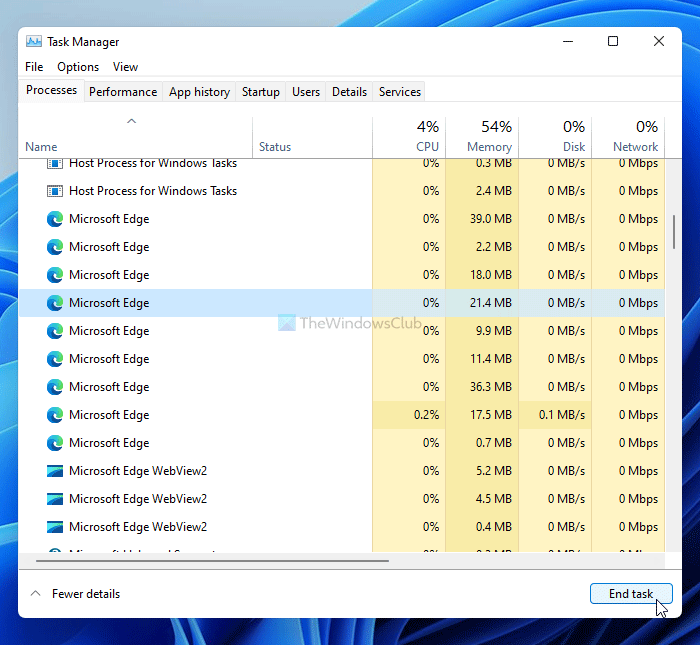Viewport: 700px width, 645px height.
Task: Select the Microsoft Edge process with 0.2% CPU
Action: pos(342,416)
